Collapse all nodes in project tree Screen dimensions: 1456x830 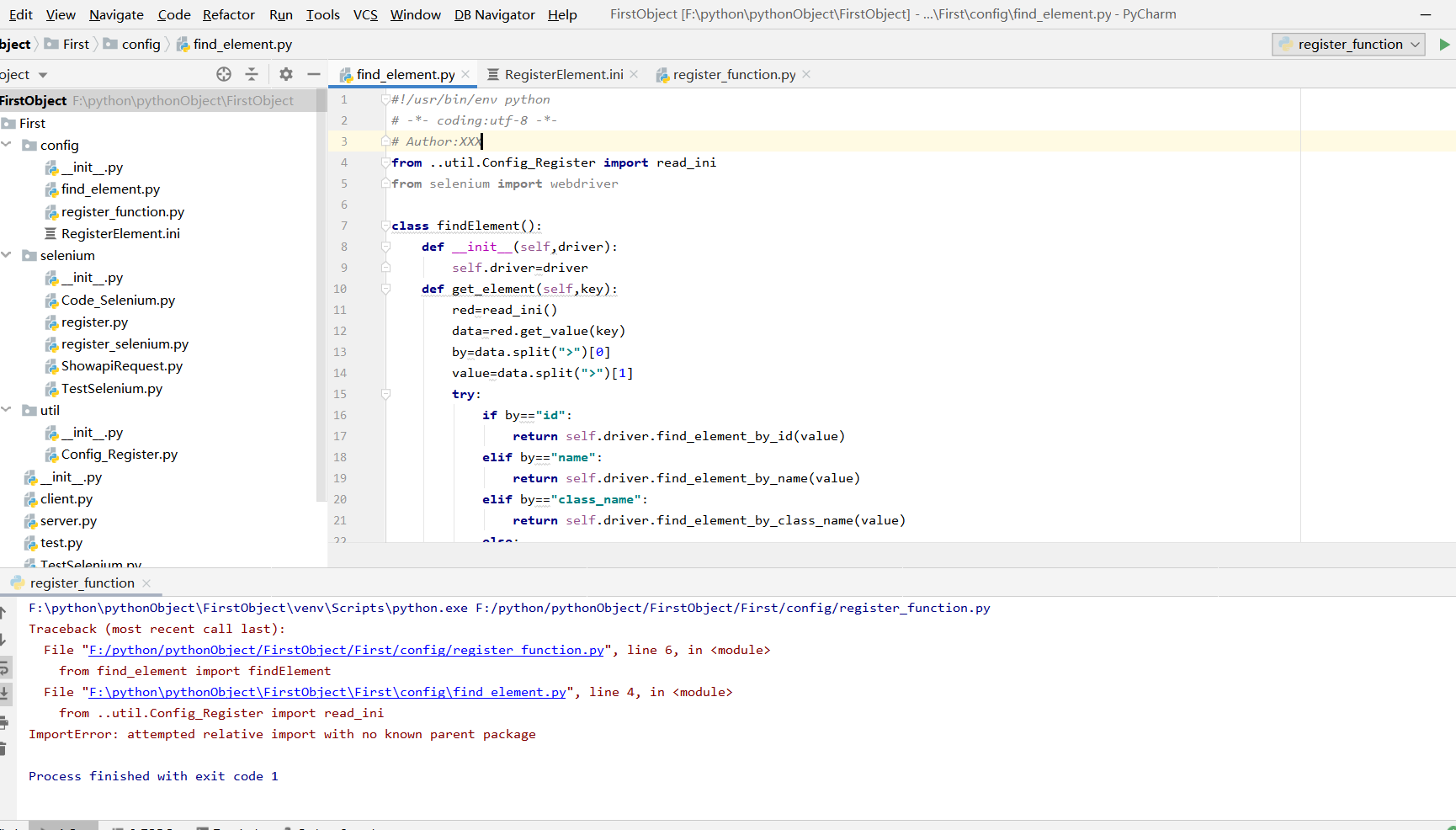(x=252, y=74)
